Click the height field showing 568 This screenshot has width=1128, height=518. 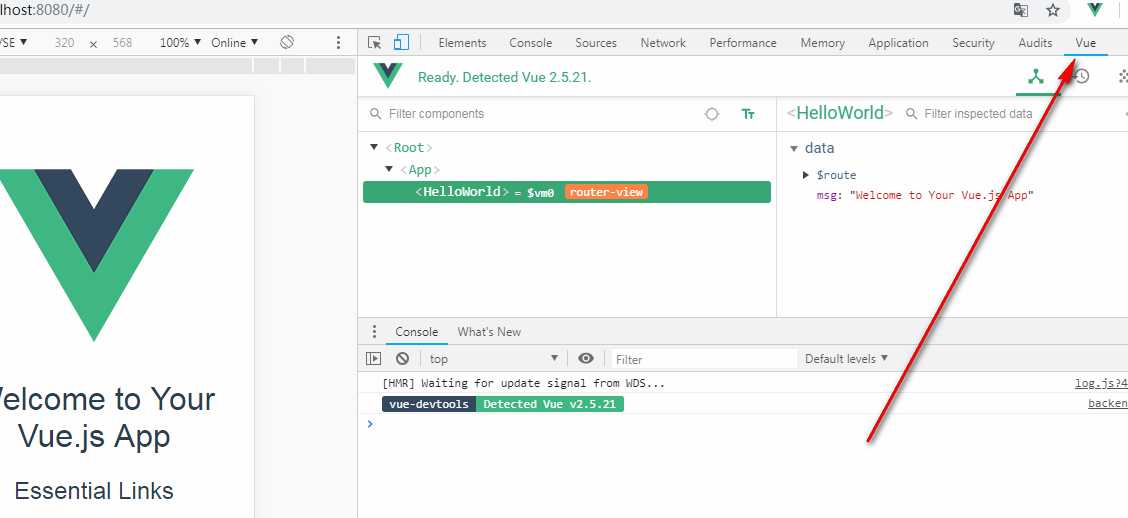(122, 42)
